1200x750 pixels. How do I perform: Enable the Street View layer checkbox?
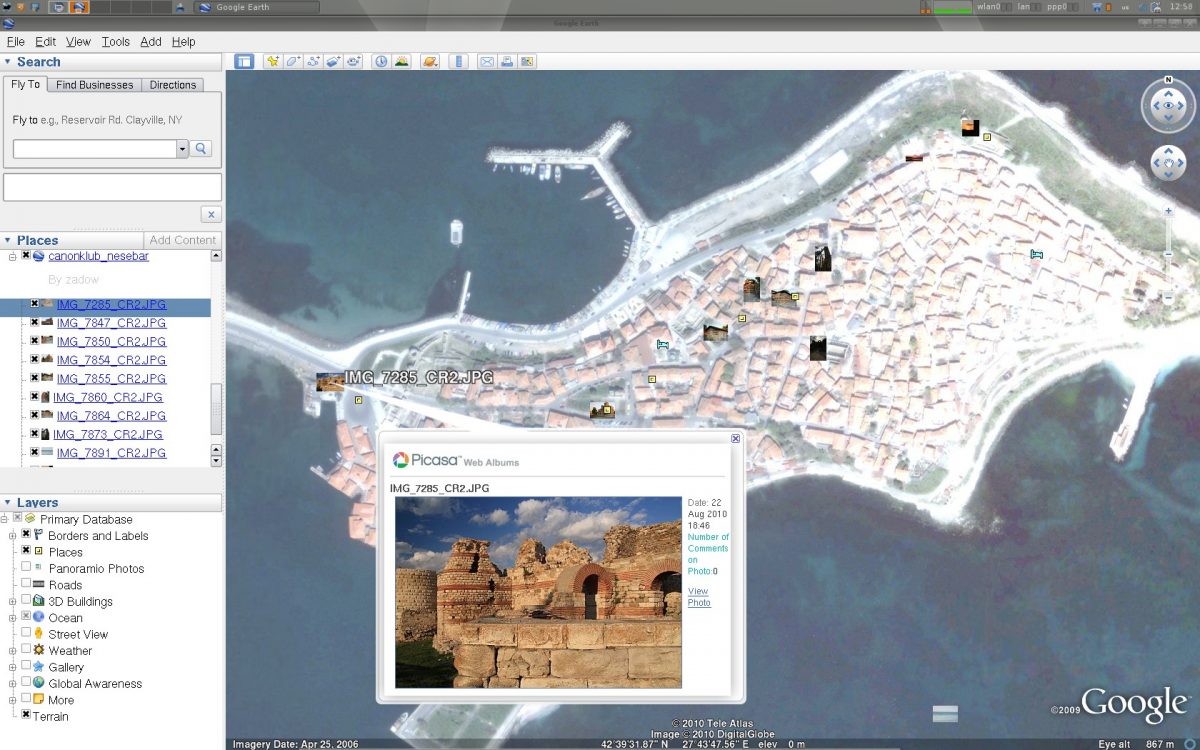(x=26, y=634)
